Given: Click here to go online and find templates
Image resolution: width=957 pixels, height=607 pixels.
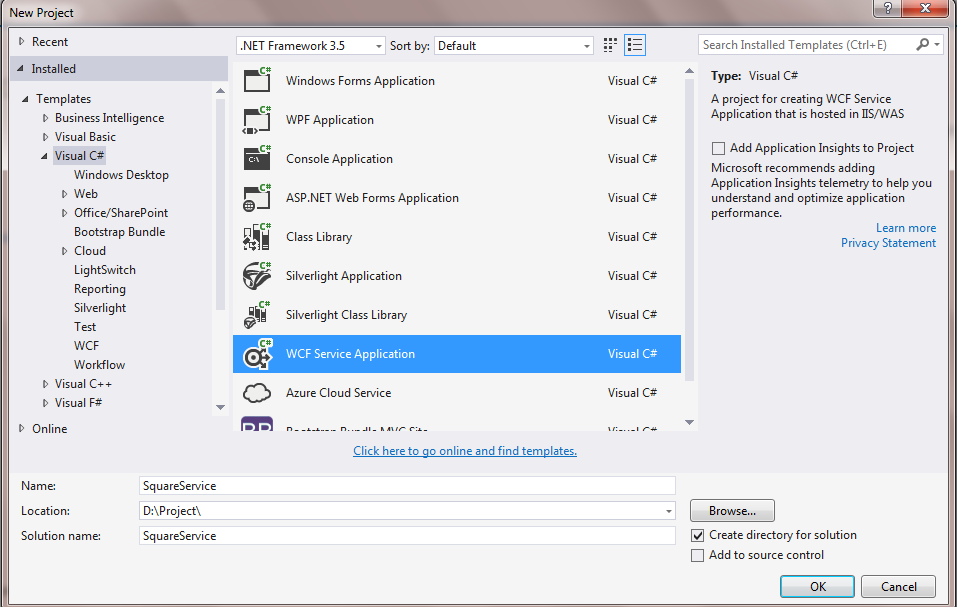Looking at the screenshot, I should (x=464, y=451).
